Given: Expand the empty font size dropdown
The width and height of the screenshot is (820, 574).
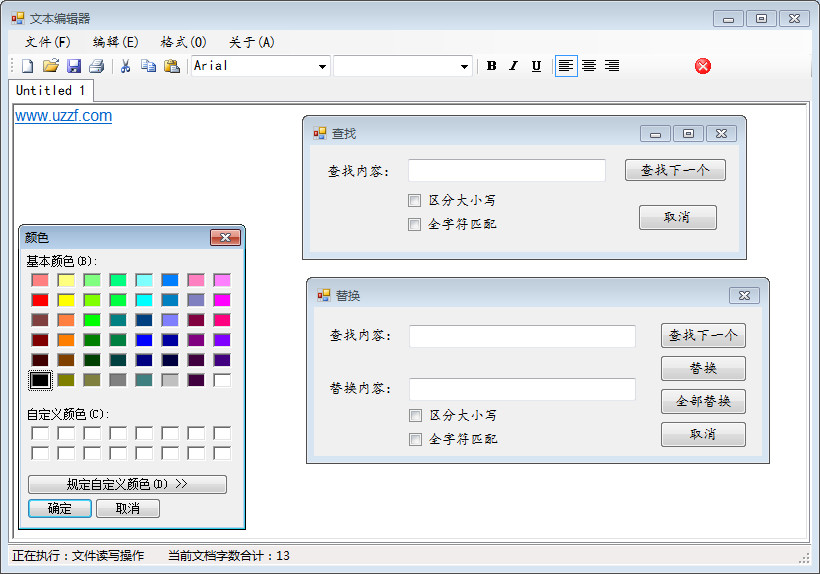Looking at the screenshot, I should [465, 67].
